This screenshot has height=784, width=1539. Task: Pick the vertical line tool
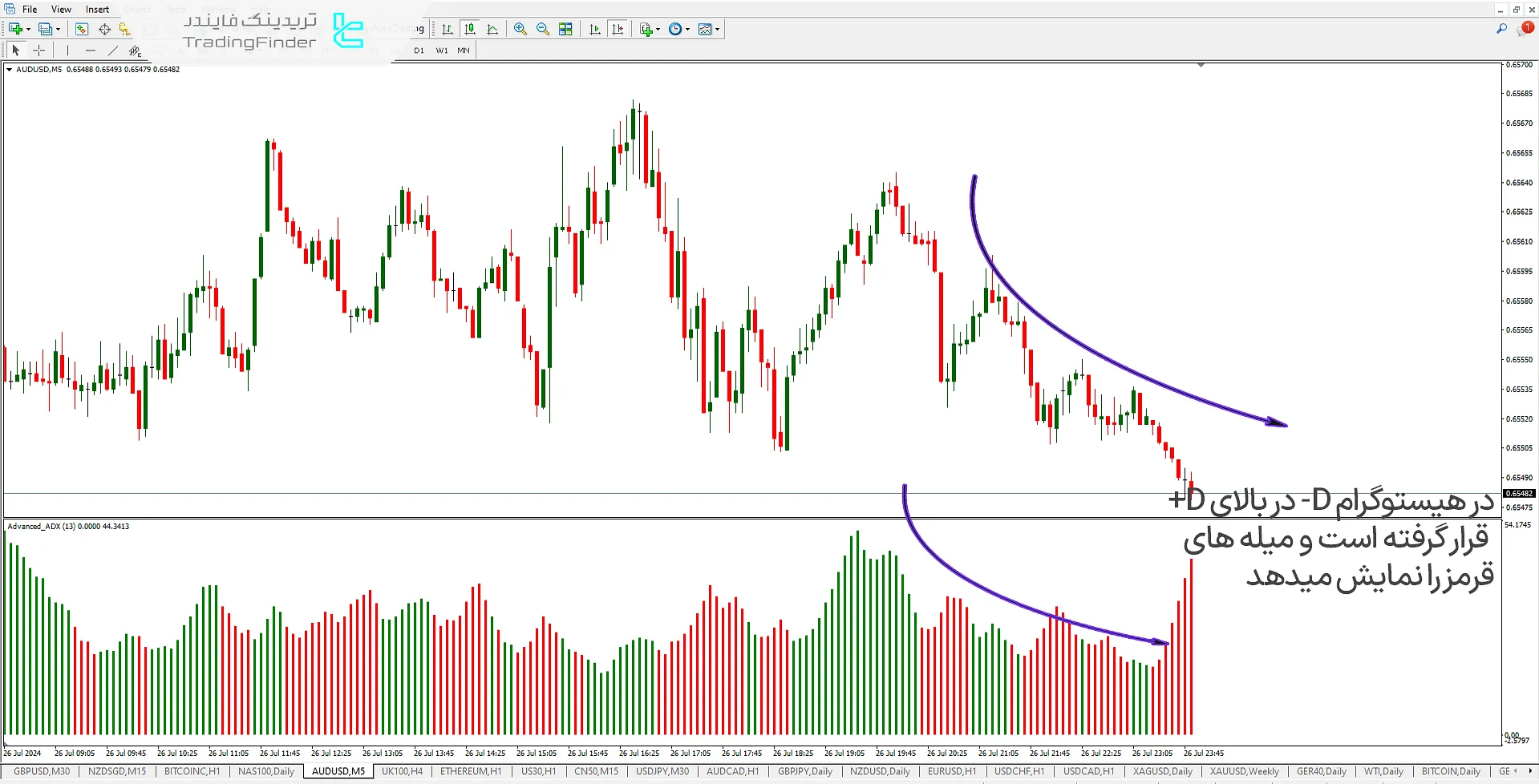pos(68,51)
